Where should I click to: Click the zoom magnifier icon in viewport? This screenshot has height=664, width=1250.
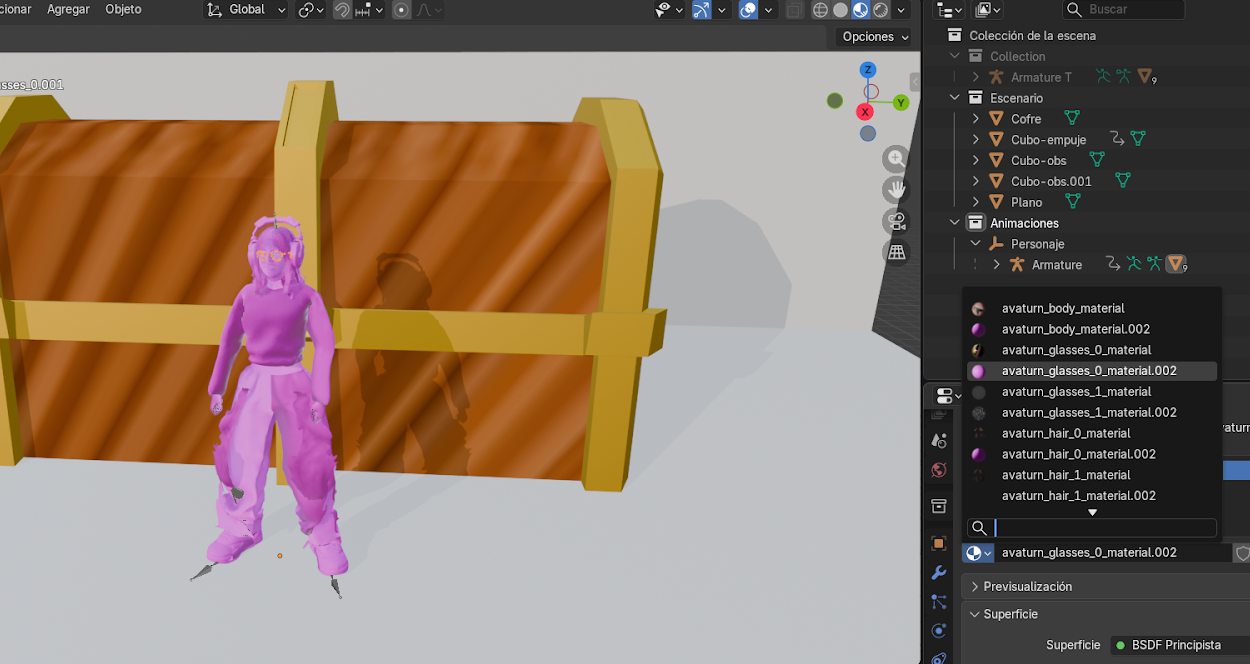tap(896, 158)
